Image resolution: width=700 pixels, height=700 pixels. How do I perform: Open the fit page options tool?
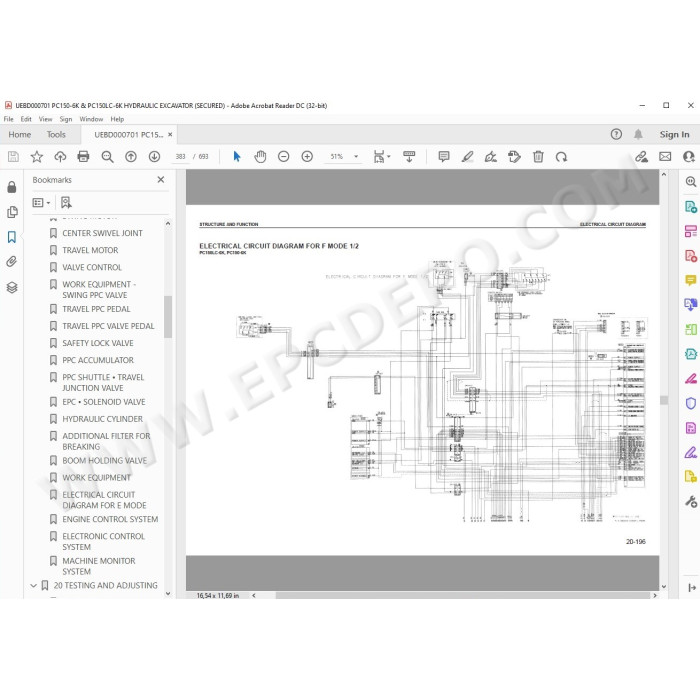[381, 157]
